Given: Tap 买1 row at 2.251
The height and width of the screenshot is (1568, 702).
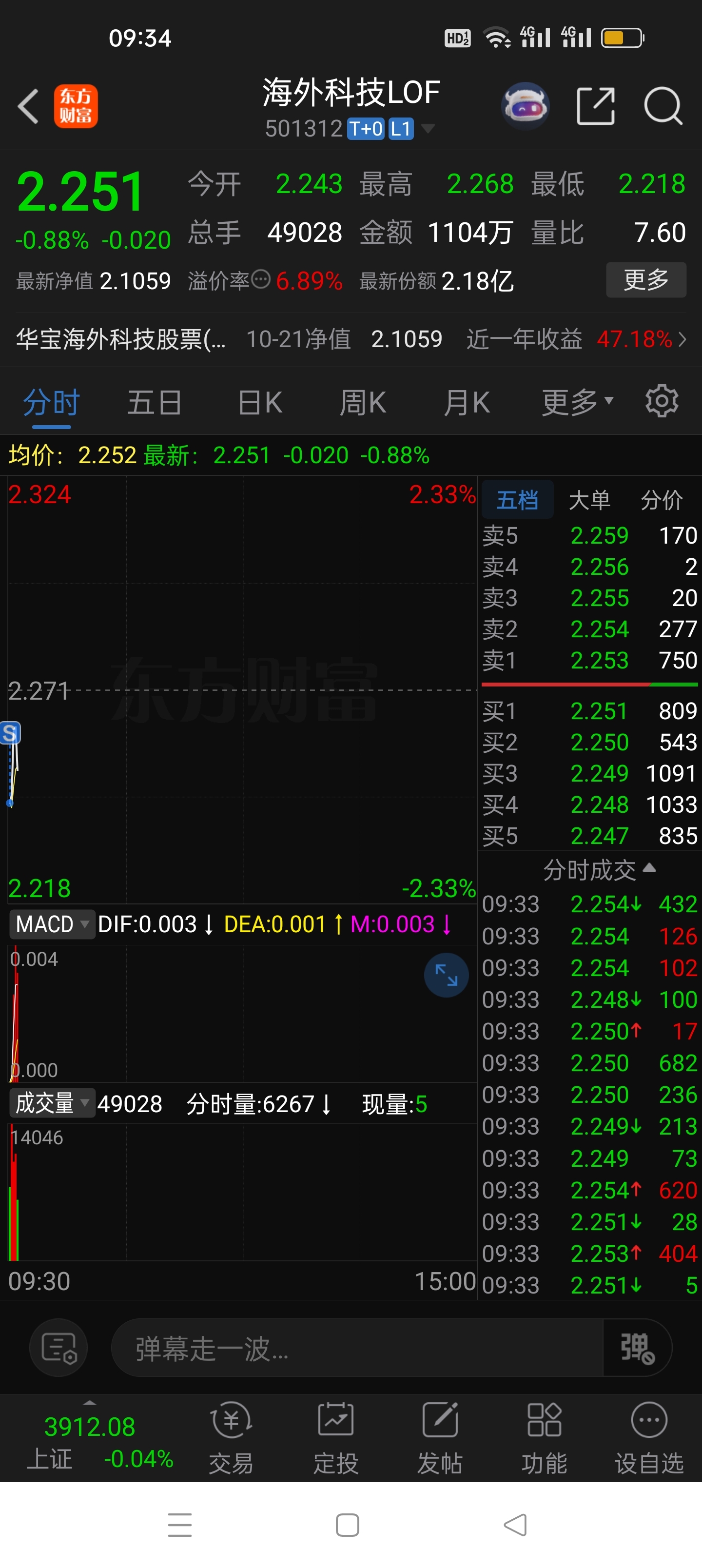Looking at the screenshot, I should tap(589, 711).
